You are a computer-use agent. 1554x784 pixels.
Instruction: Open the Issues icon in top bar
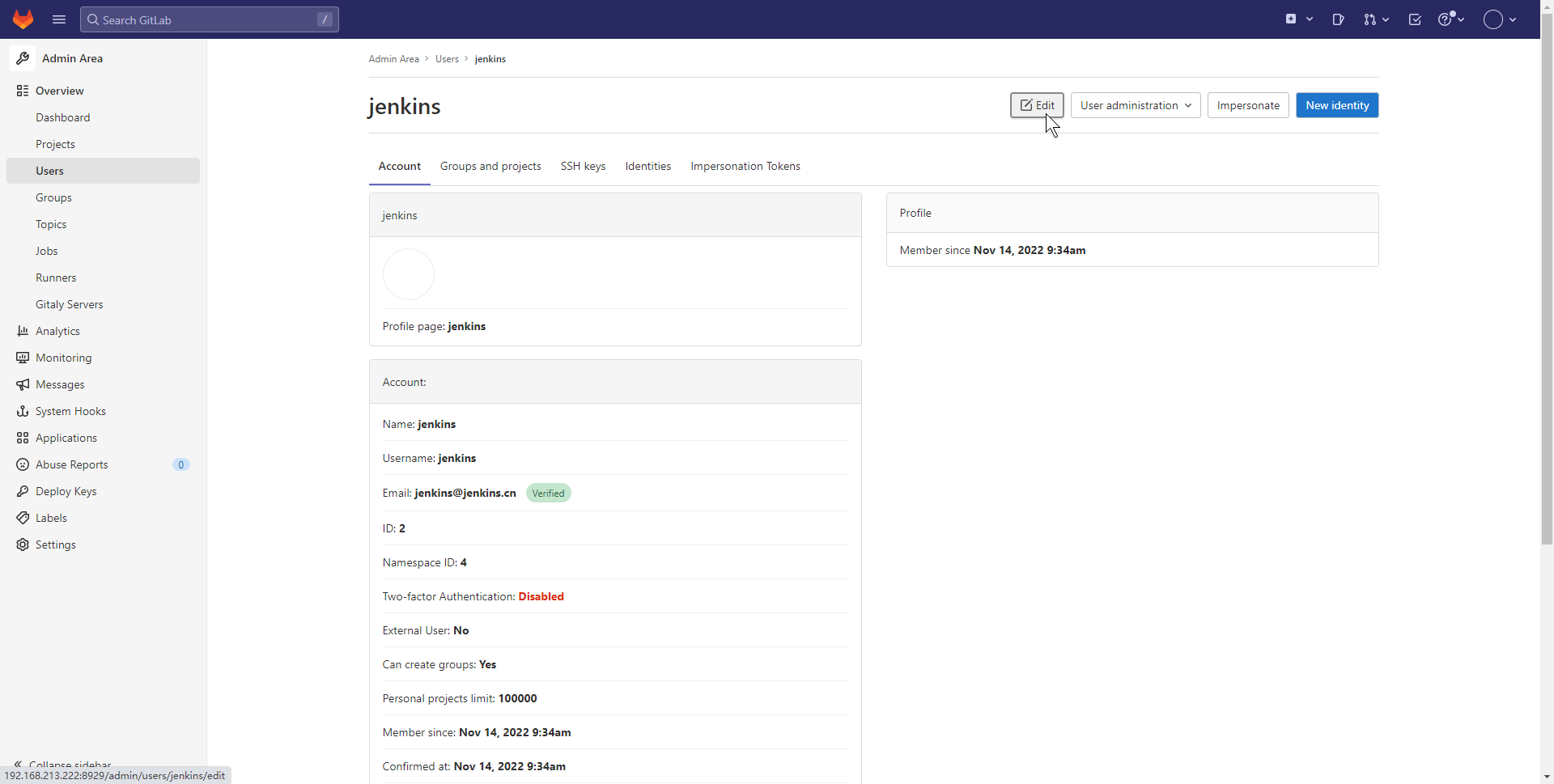pyautogui.click(x=1338, y=19)
